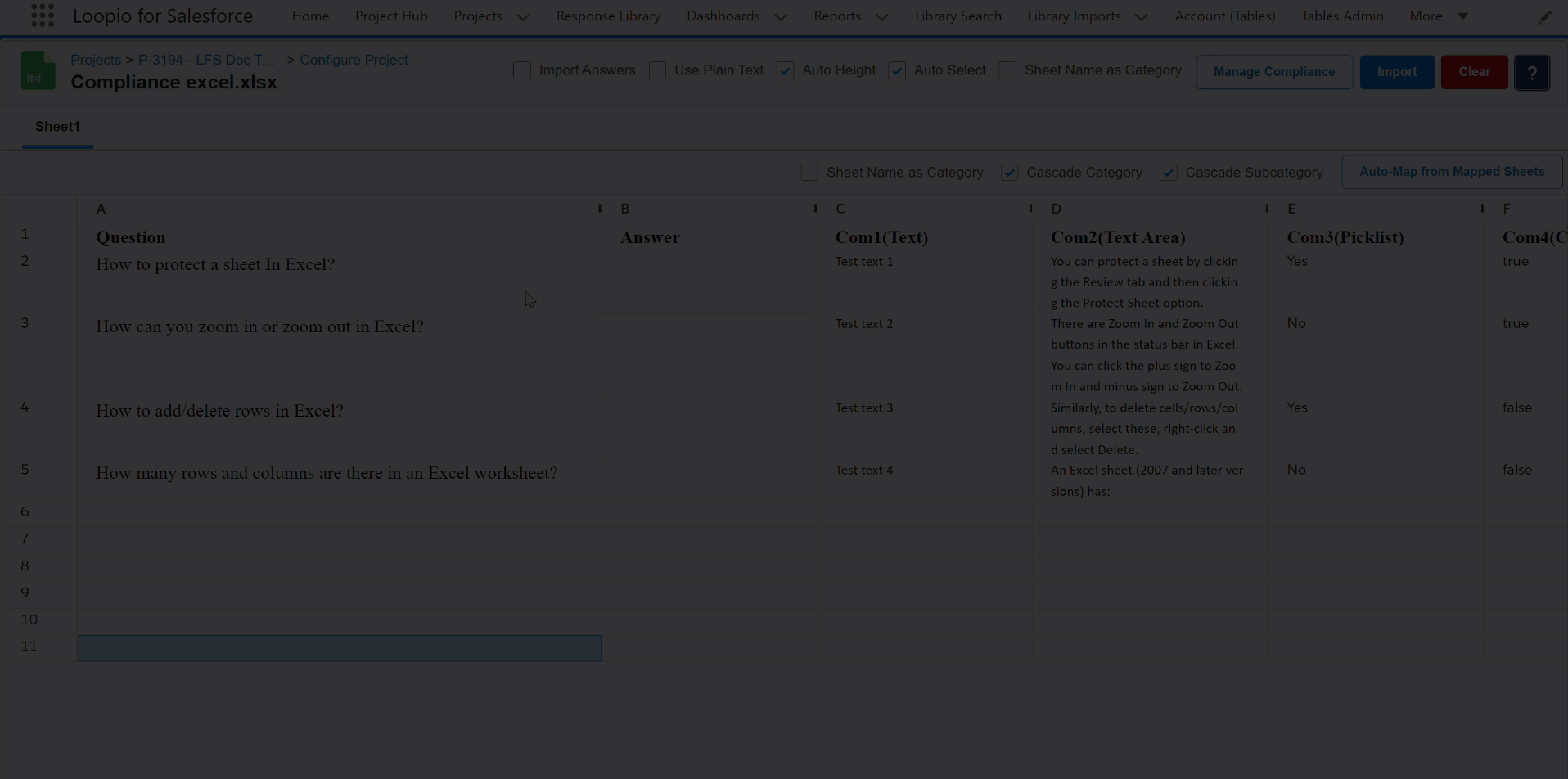Expand the Library Imports chevron
The width and height of the screenshot is (1568, 779).
point(1142,17)
